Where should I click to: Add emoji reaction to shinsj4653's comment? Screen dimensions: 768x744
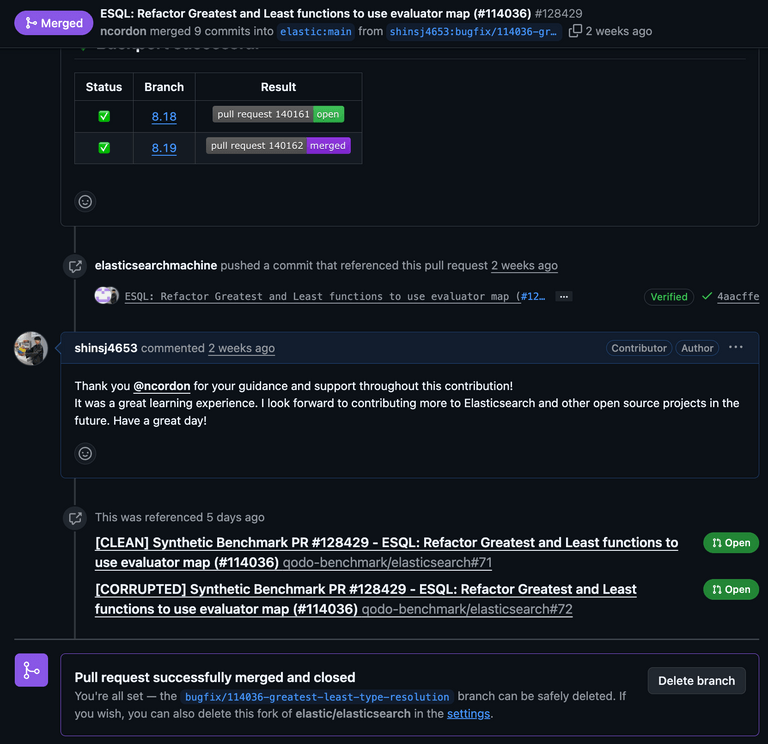pyautogui.click(x=85, y=453)
